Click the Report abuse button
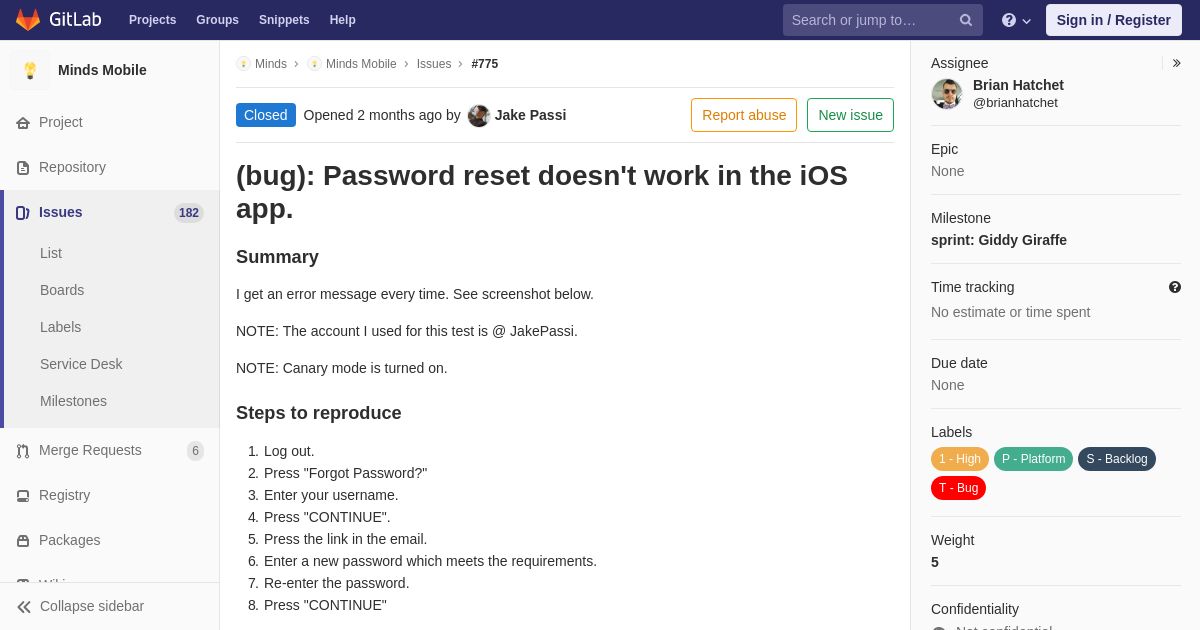 (744, 115)
